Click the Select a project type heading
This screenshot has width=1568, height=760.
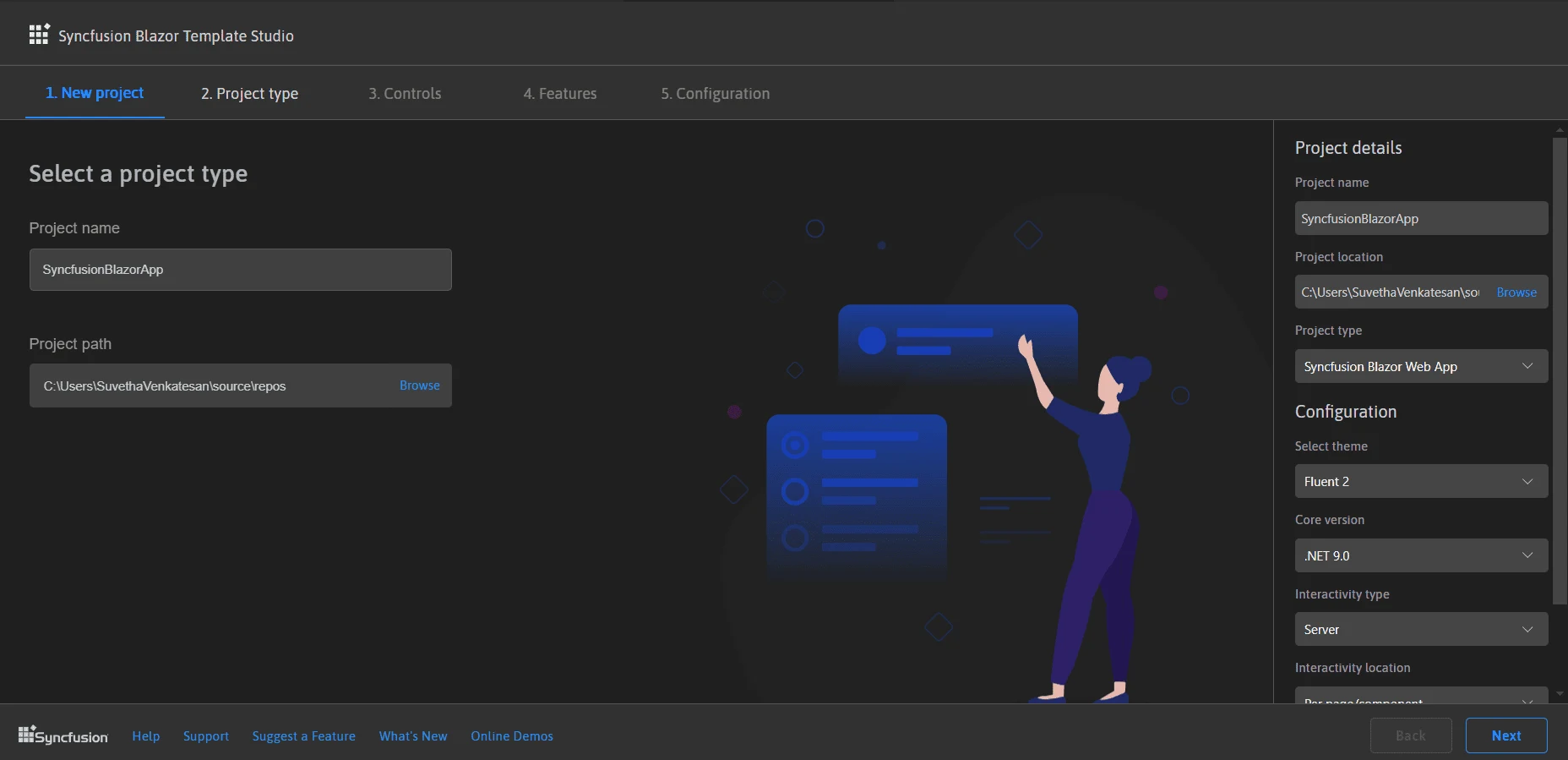(x=139, y=174)
